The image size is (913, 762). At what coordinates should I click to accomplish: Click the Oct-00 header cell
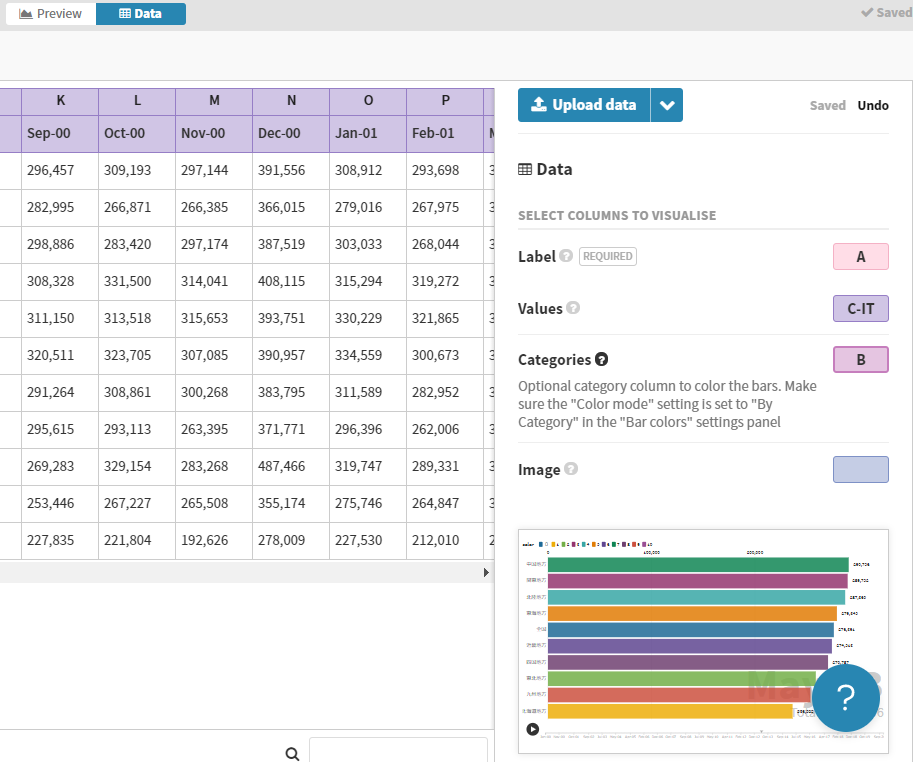pyautogui.click(x=137, y=133)
